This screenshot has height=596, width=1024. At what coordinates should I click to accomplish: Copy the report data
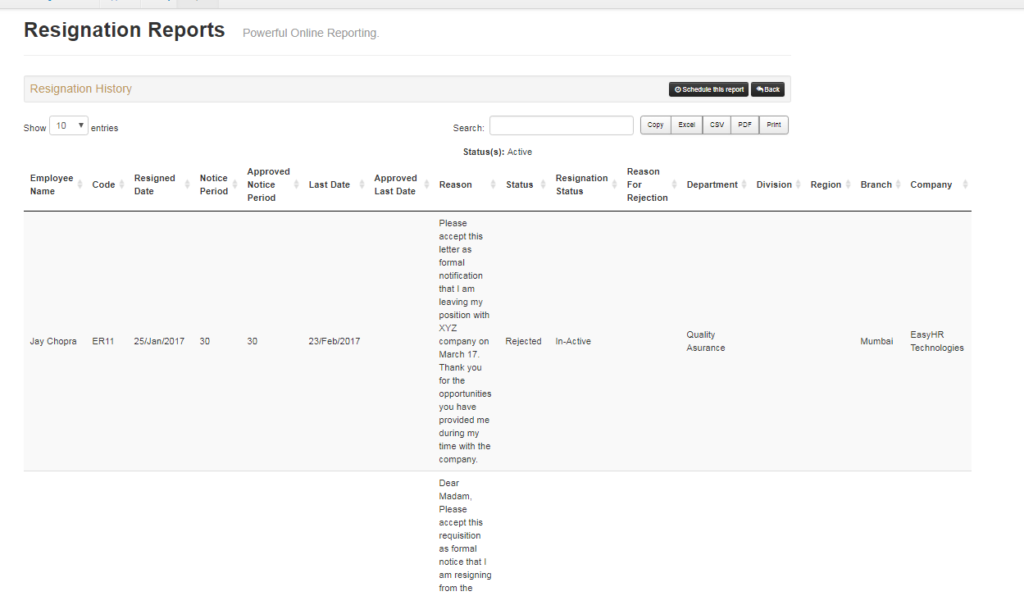655,124
